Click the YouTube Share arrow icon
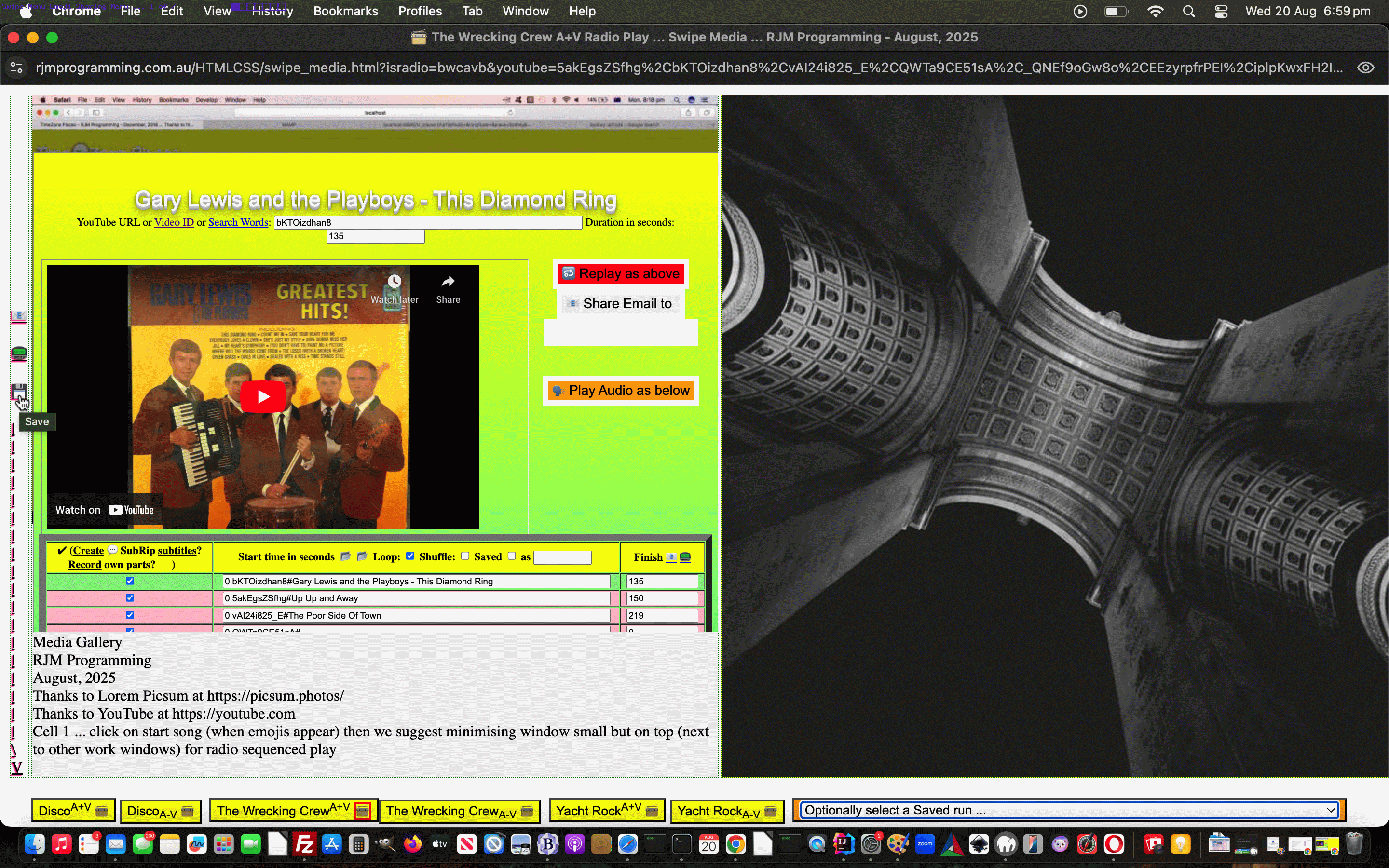The width and height of the screenshot is (1389, 868). click(448, 281)
